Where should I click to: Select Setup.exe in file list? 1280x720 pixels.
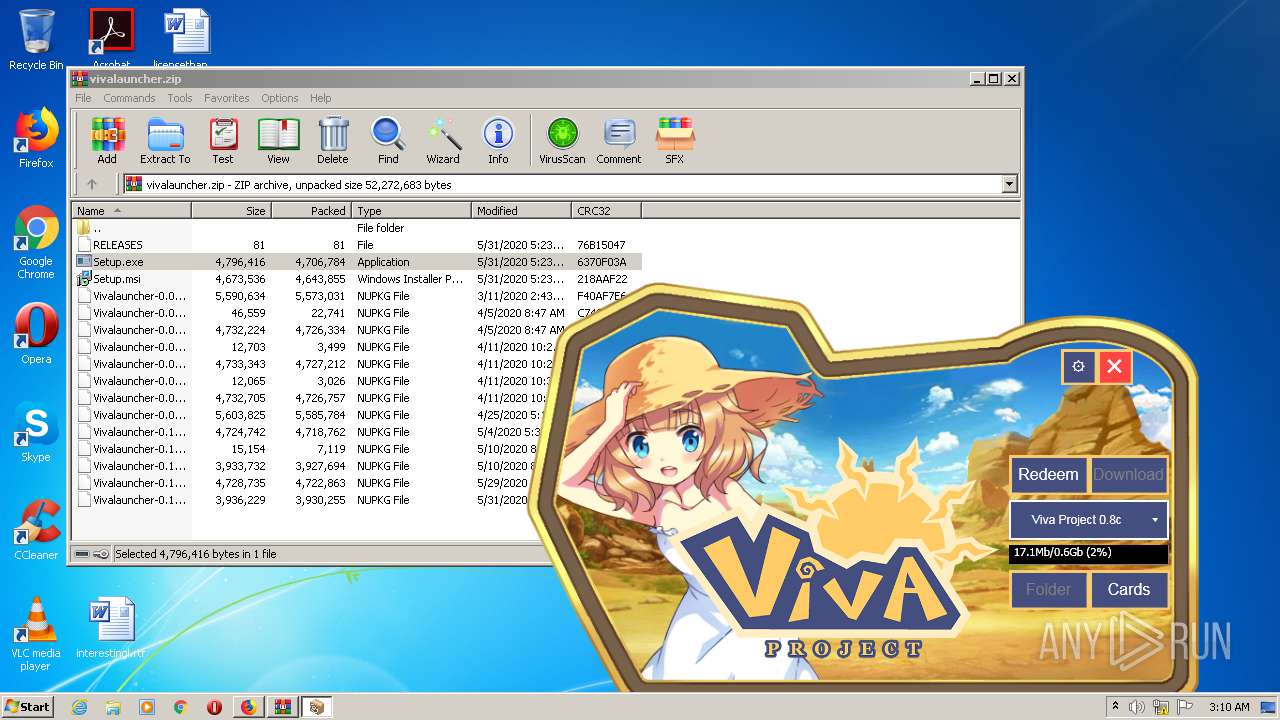357,262
